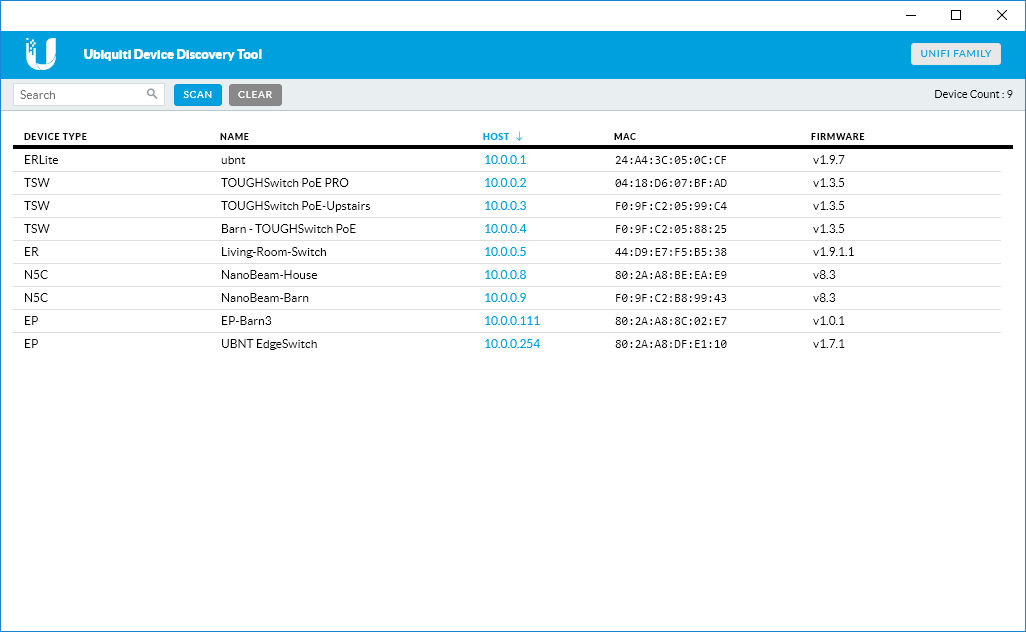Sort by FIRMWARE column header

(x=838, y=137)
